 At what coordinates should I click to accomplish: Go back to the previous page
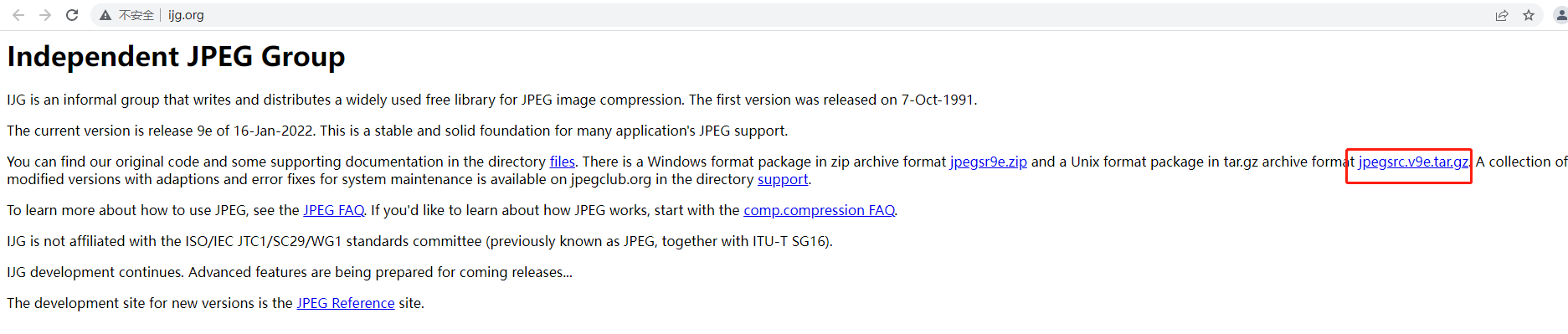pos(18,15)
